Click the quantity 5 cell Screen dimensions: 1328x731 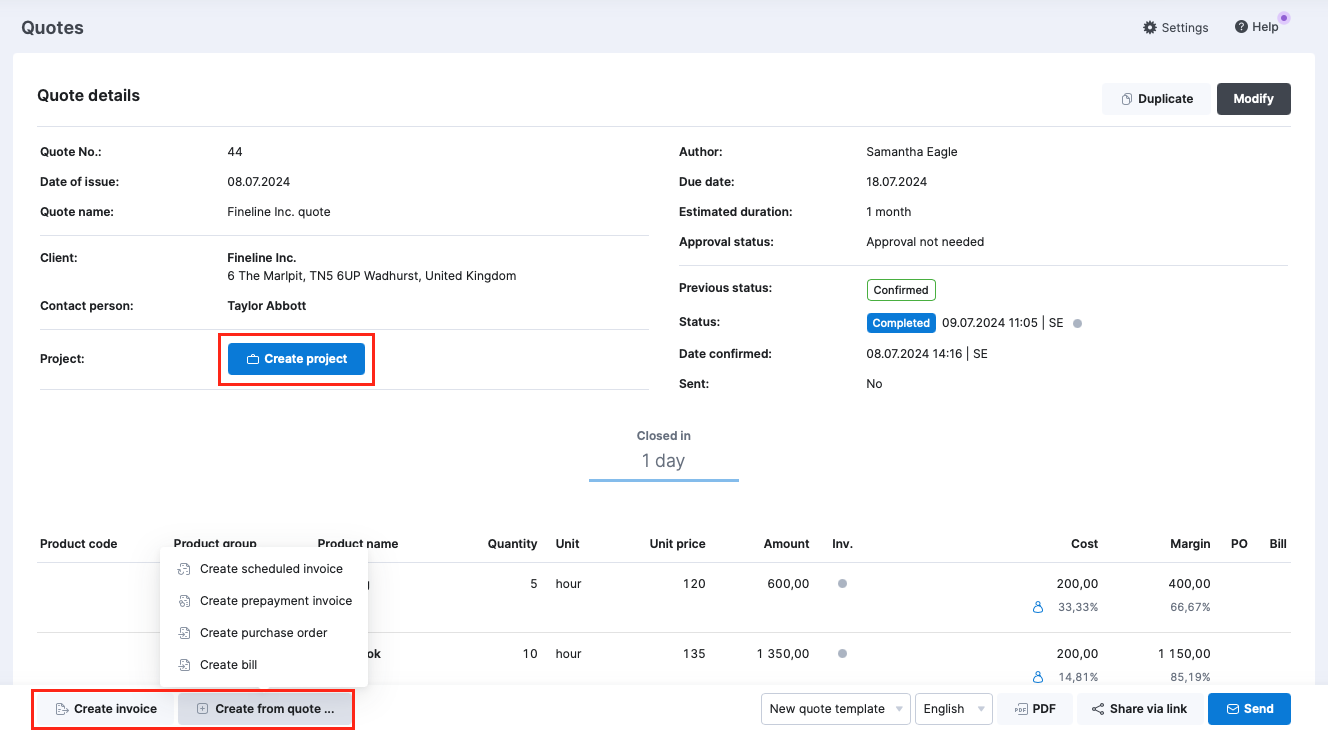pos(534,584)
